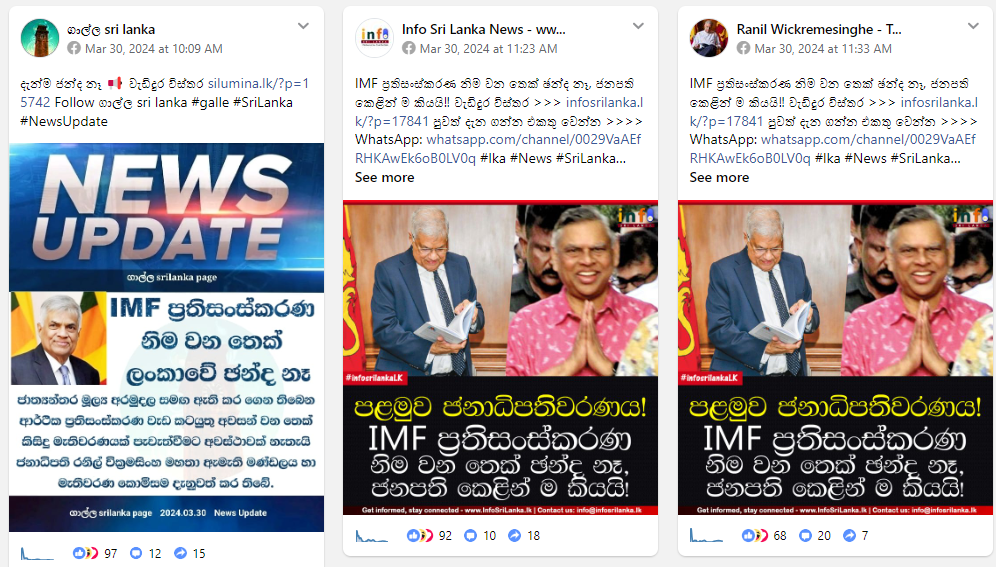Image resolution: width=996 pixels, height=567 pixels.
Task: Open image in Ranil Wickremesinghe post
Action: pos(835,357)
